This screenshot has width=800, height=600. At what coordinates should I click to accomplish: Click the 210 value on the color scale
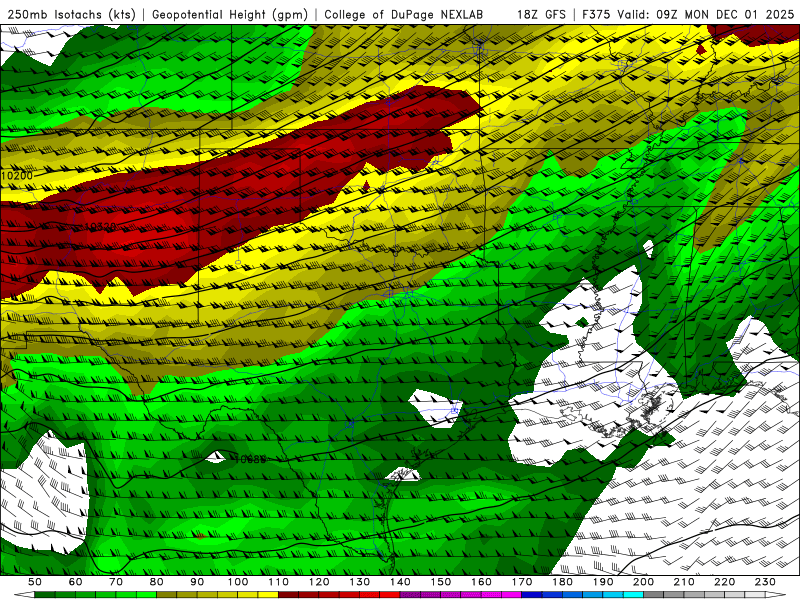[x=684, y=582]
